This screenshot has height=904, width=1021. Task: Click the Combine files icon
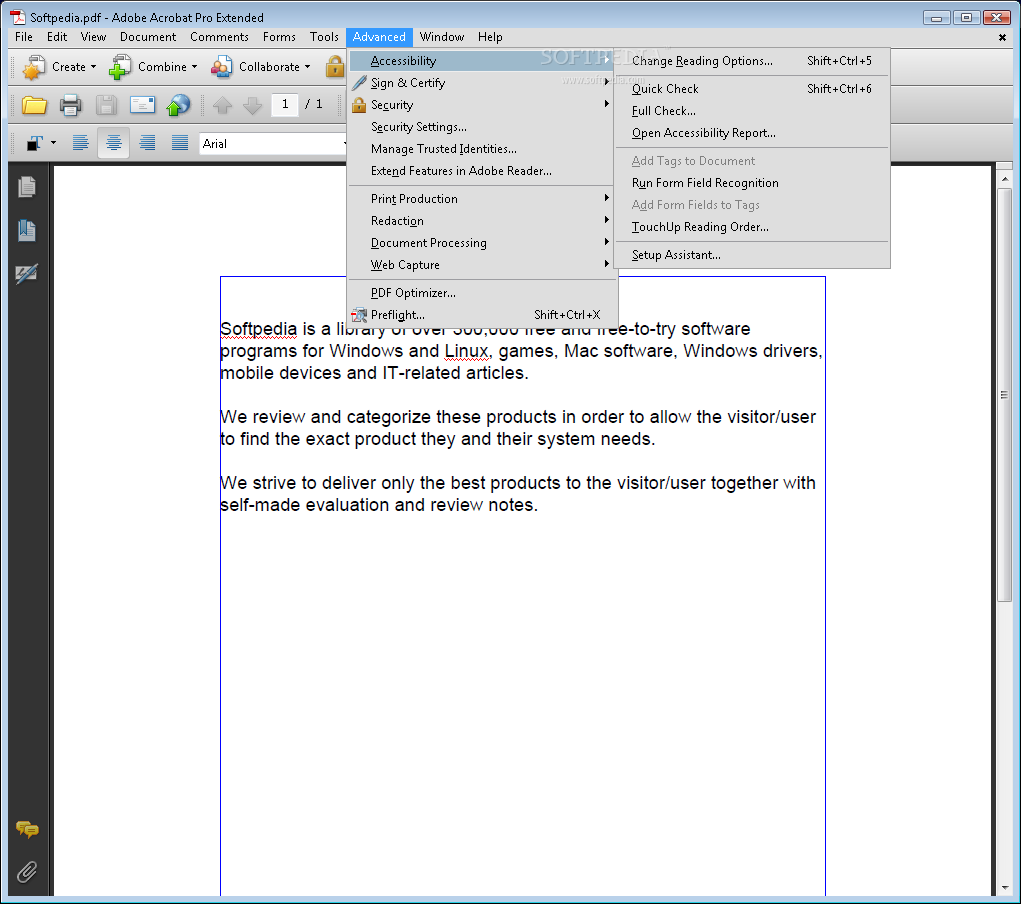(x=119, y=66)
